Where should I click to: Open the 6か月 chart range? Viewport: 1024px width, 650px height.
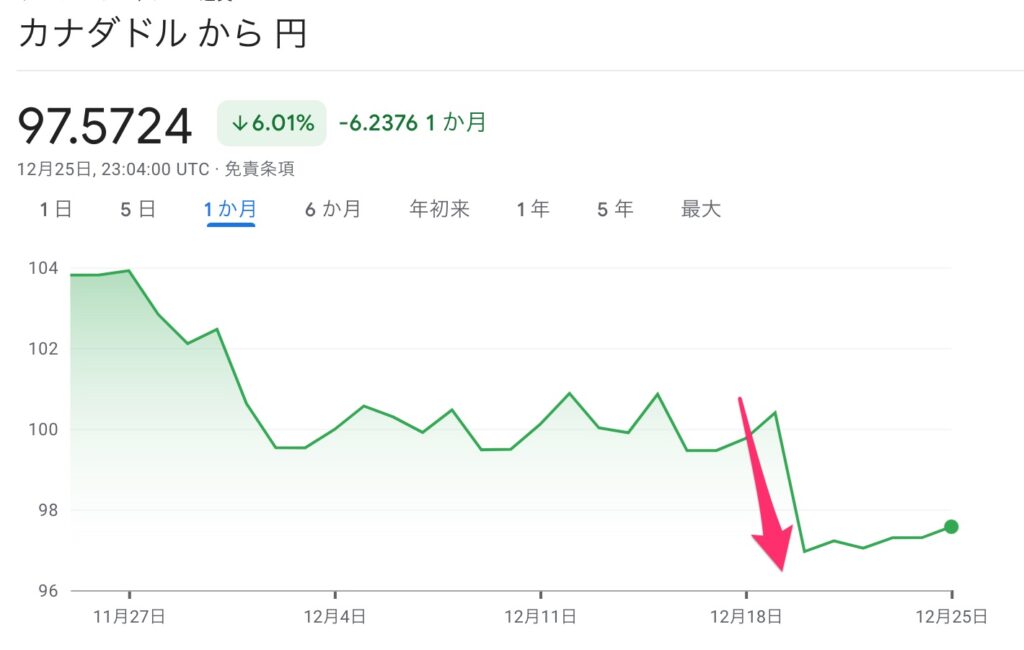pos(333,209)
